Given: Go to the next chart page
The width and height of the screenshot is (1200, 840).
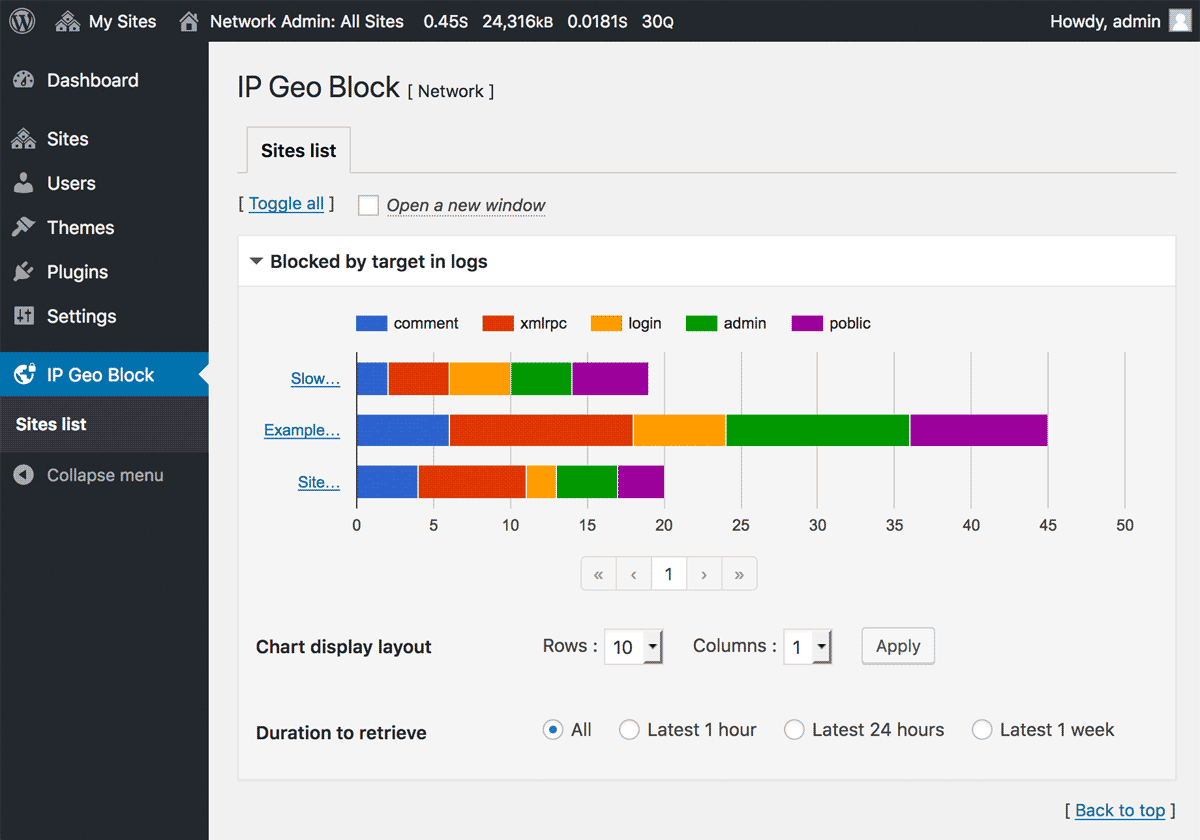Looking at the screenshot, I should pyautogui.click(x=704, y=574).
